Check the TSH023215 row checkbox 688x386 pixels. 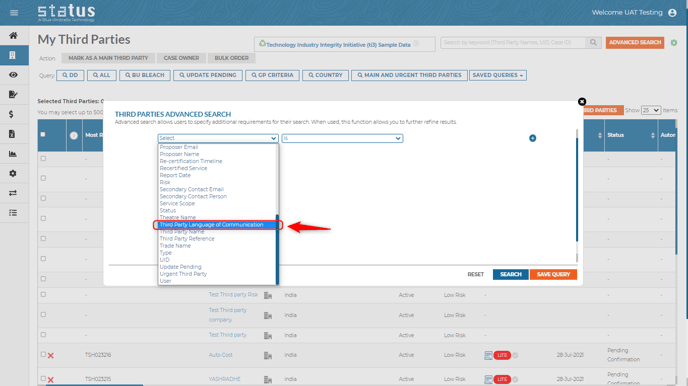pos(43,378)
